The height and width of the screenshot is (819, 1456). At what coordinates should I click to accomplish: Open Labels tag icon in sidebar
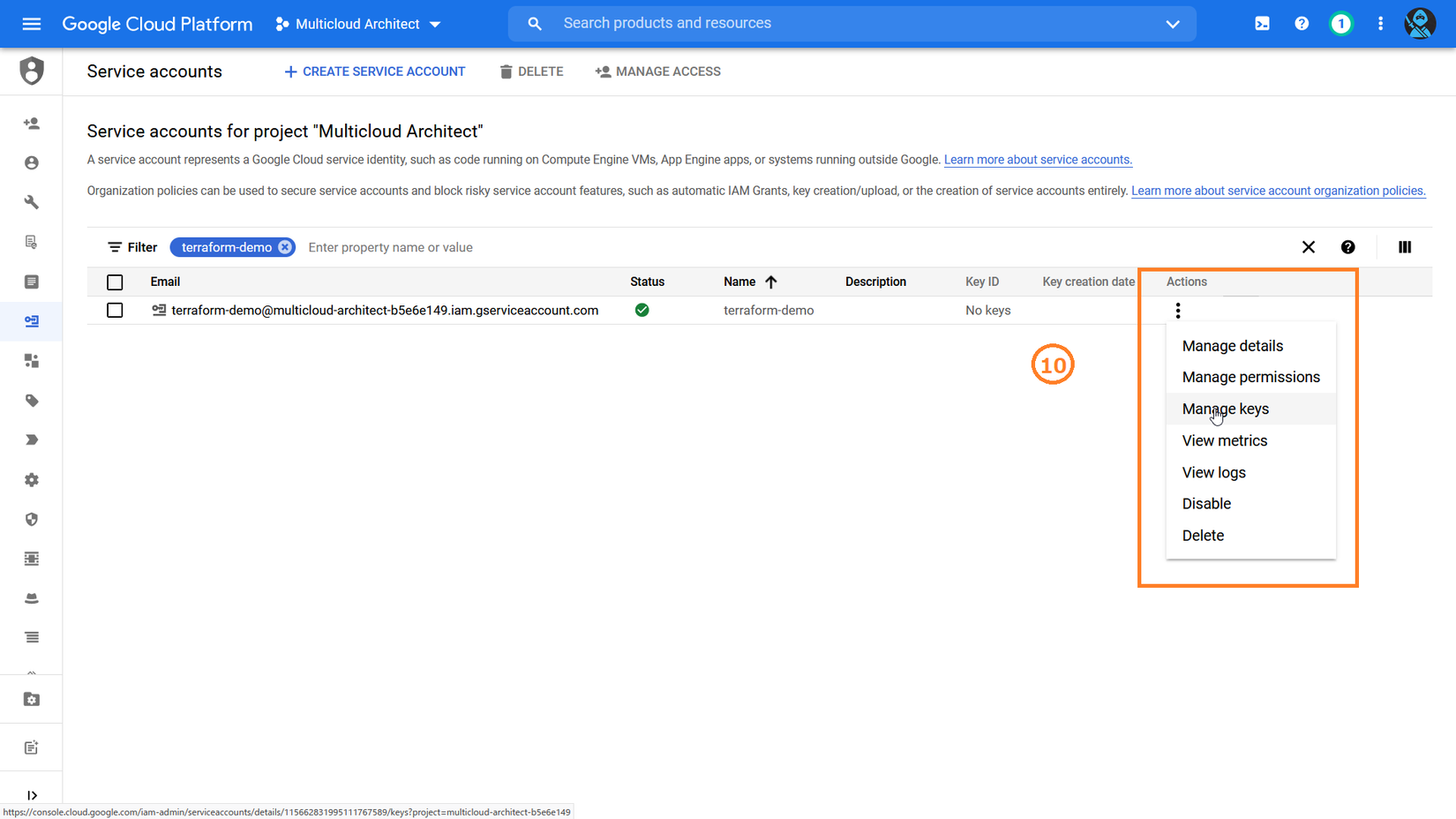pos(32,401)
